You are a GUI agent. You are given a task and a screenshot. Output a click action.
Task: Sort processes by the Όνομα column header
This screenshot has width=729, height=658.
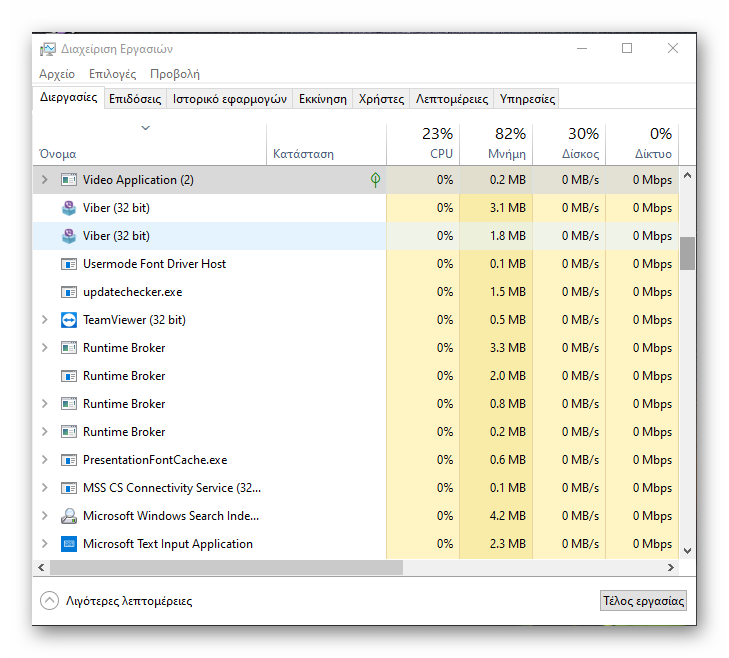pyautogui.click(x=150, y=144)
